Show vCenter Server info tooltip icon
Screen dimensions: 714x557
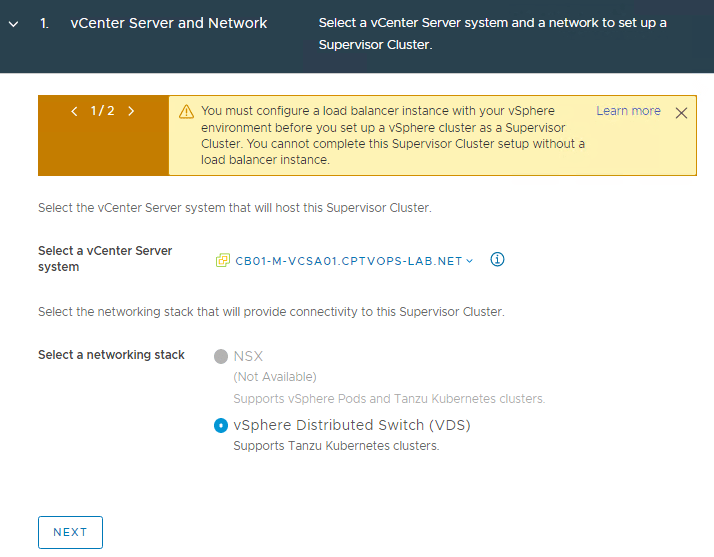[497, 260]
